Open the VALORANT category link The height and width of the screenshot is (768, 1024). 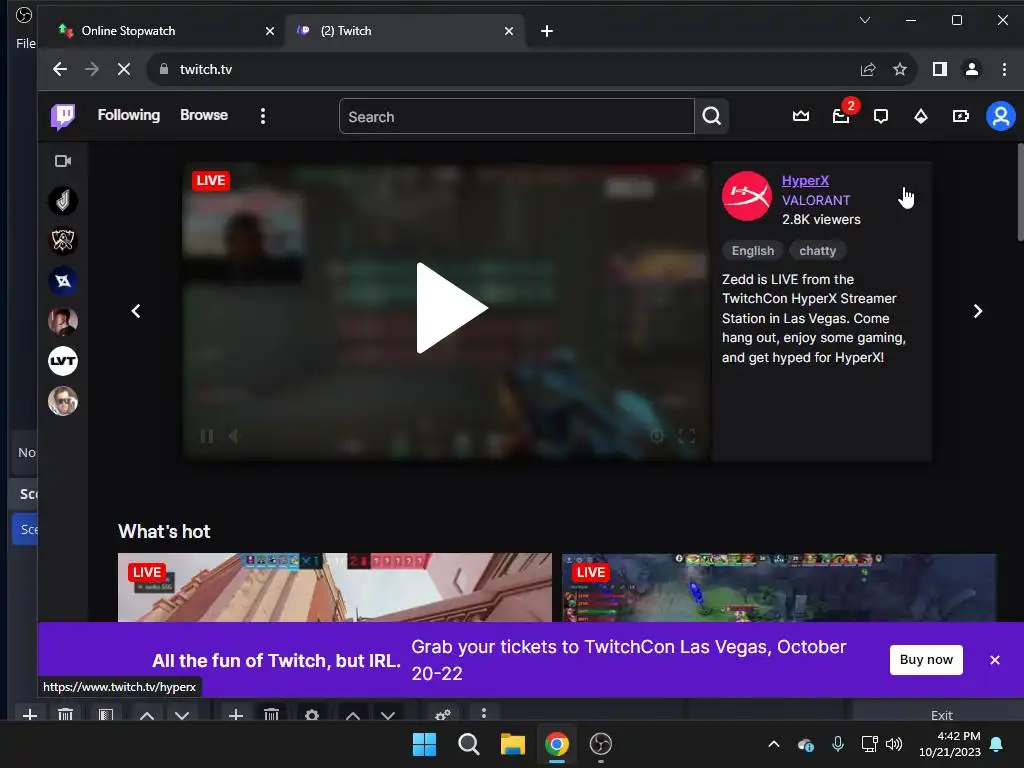pyautogui.click(x=816, y=200)
